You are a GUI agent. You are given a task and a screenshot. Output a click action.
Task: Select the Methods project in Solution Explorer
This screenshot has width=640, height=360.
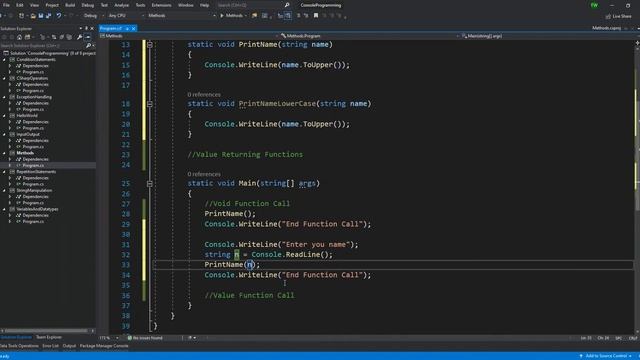25,153
